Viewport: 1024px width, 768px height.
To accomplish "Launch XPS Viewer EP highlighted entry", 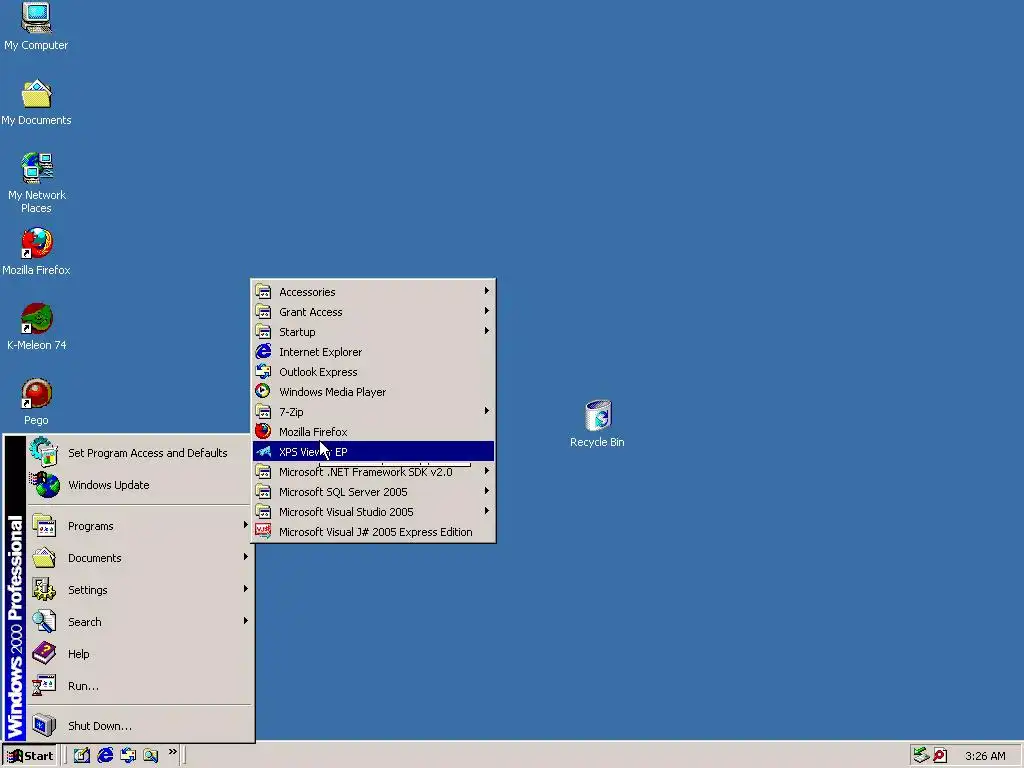I will pos(374,452).
